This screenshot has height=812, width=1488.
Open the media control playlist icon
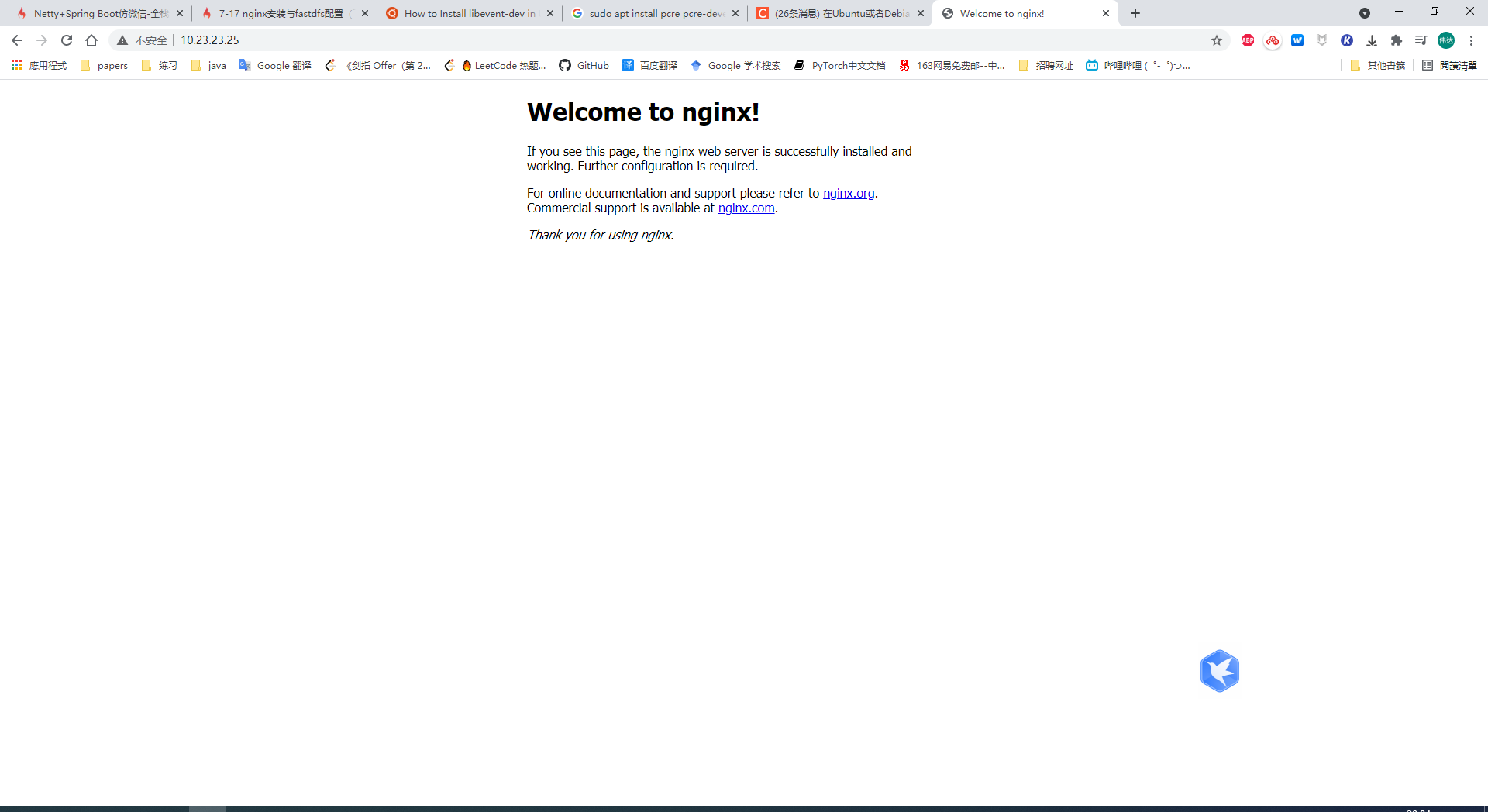[x=1421, y=40]
